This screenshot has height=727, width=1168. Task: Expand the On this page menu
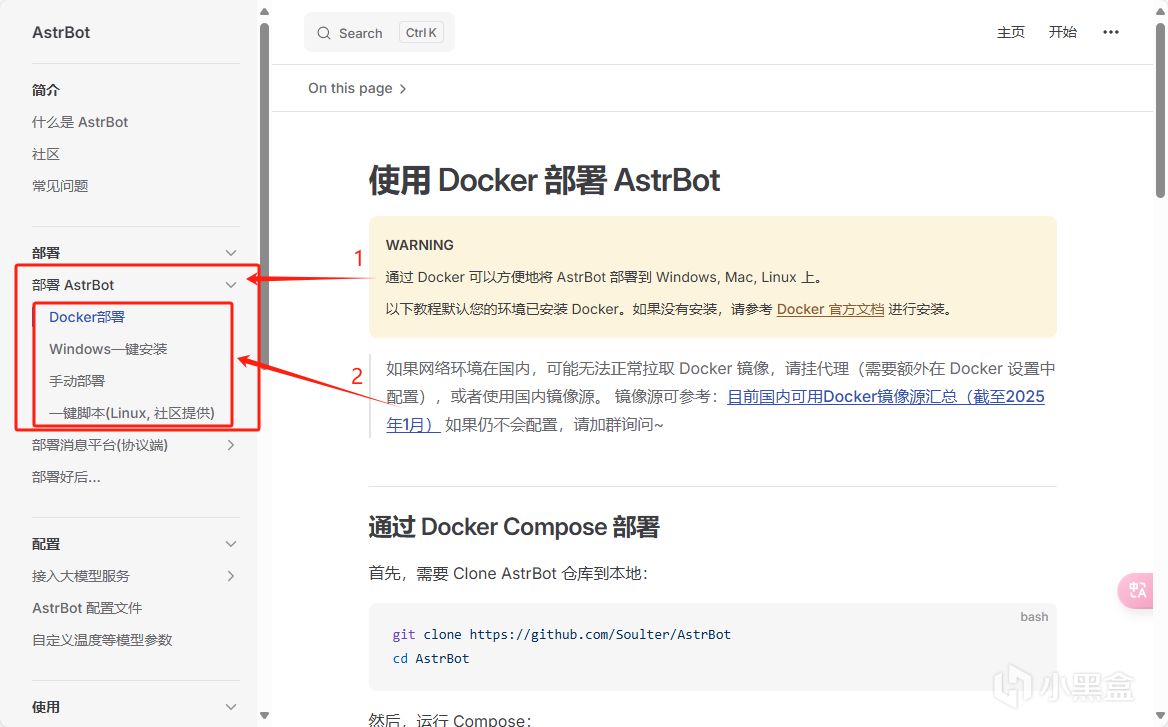(357, 89)
